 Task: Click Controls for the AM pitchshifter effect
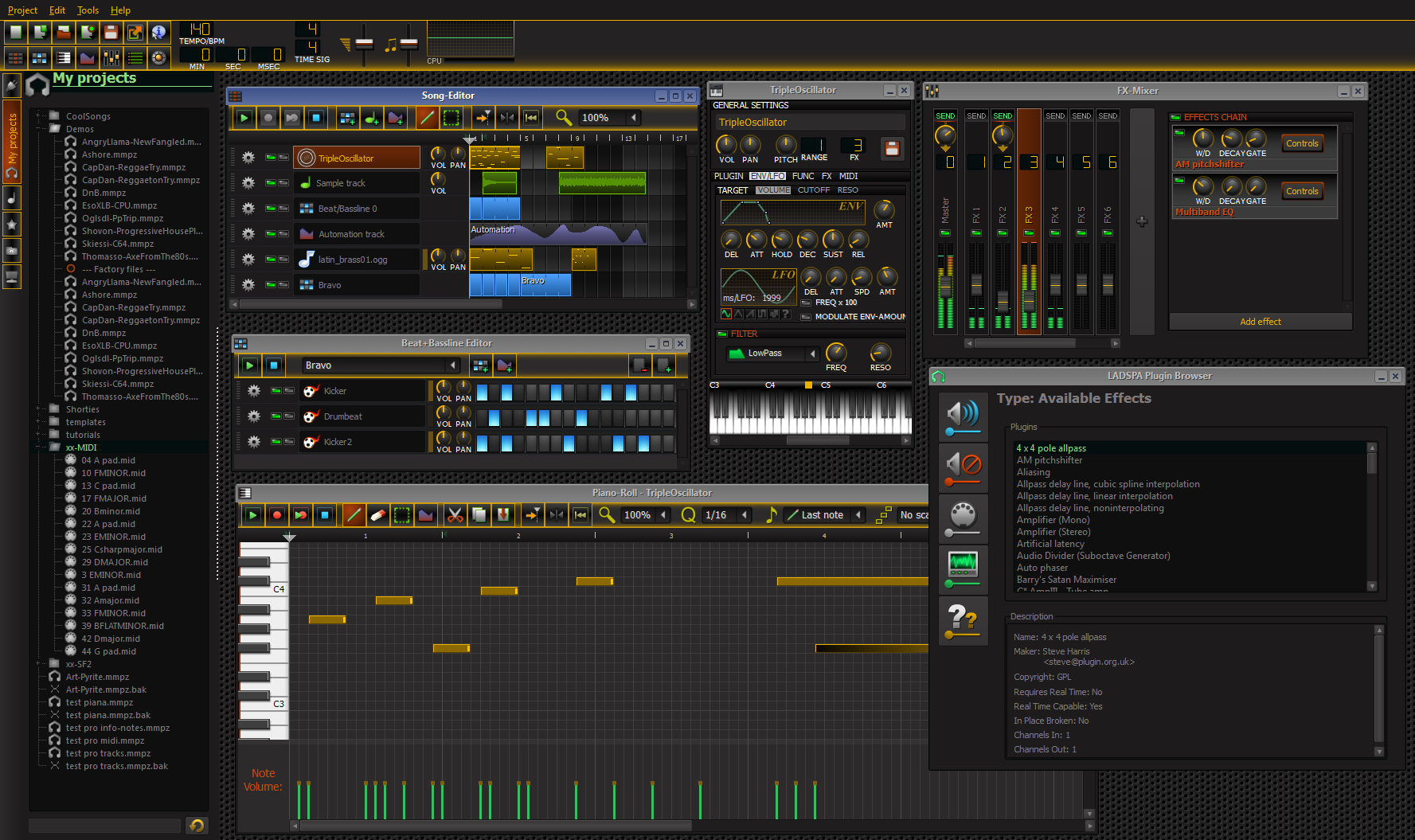pos(1302,143)
